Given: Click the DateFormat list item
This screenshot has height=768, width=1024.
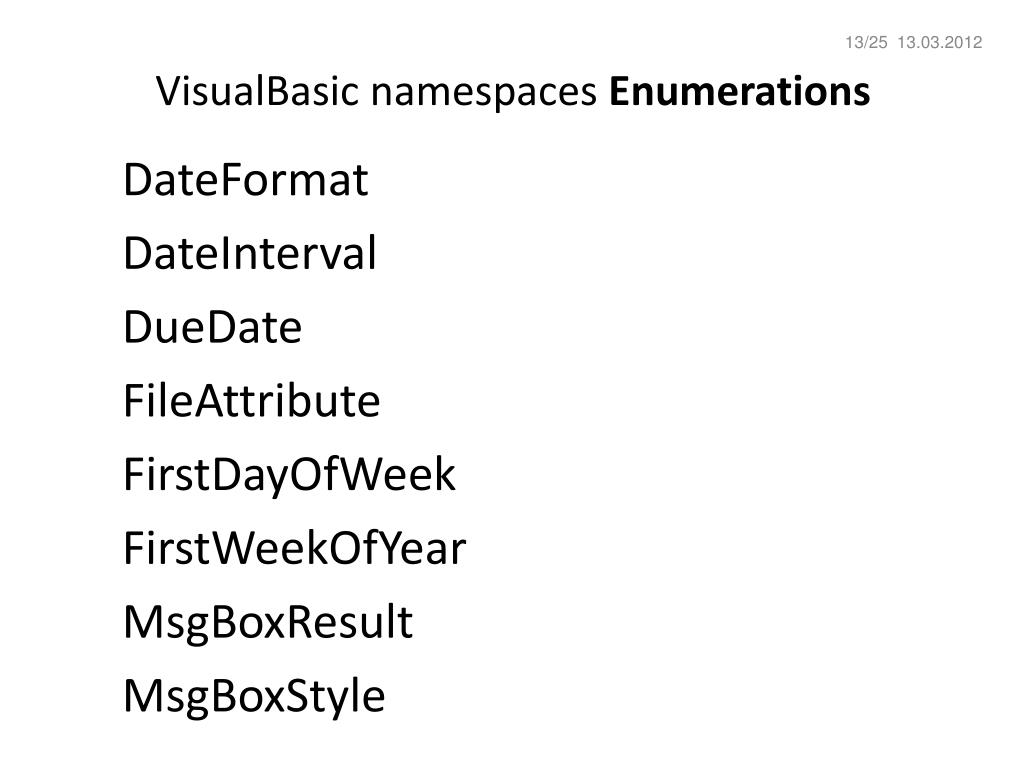Looking at the screenshot, I should pos(246,180).
